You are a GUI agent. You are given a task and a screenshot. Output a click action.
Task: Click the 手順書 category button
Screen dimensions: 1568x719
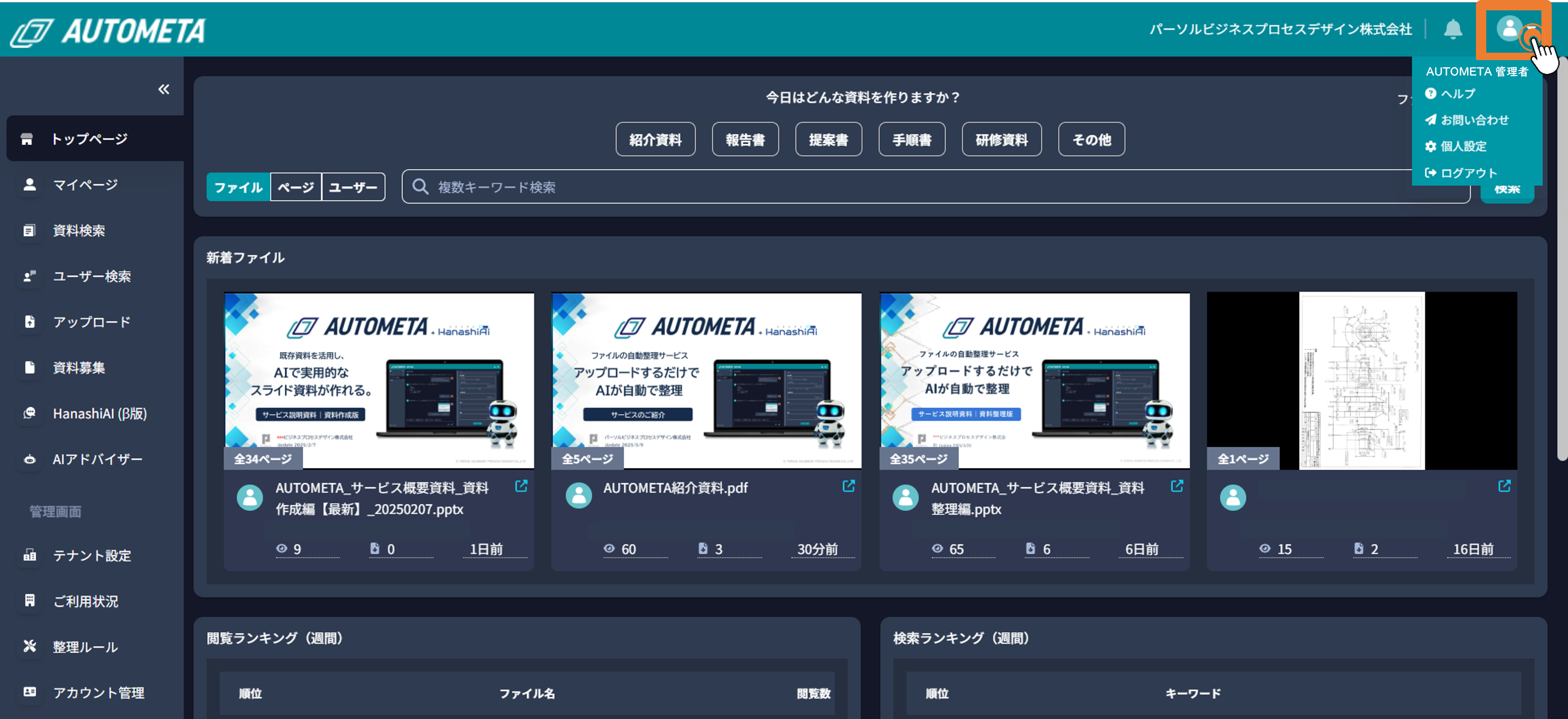pos(912,139)
